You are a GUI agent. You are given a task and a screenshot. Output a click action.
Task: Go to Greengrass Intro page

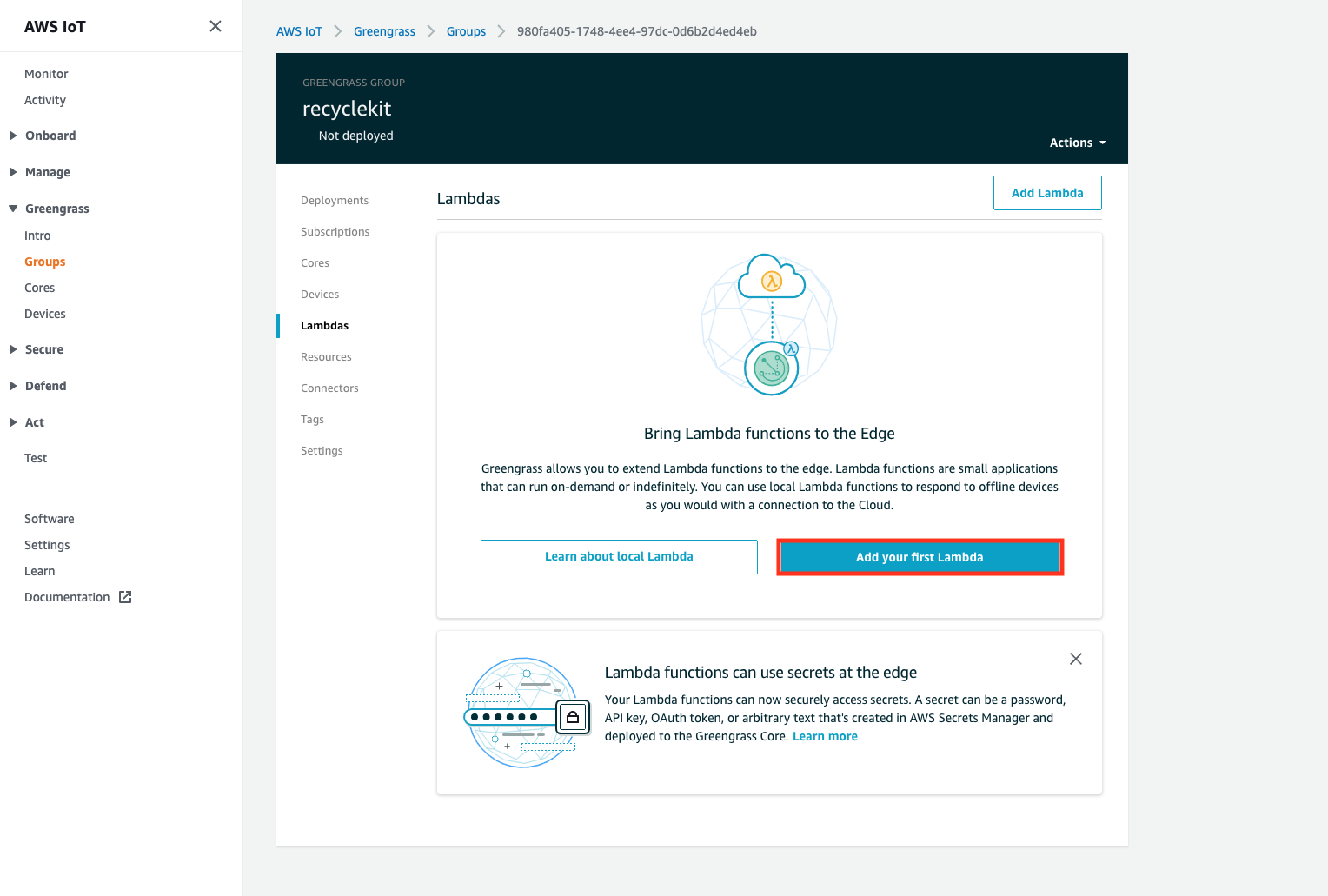pos(37,236)
